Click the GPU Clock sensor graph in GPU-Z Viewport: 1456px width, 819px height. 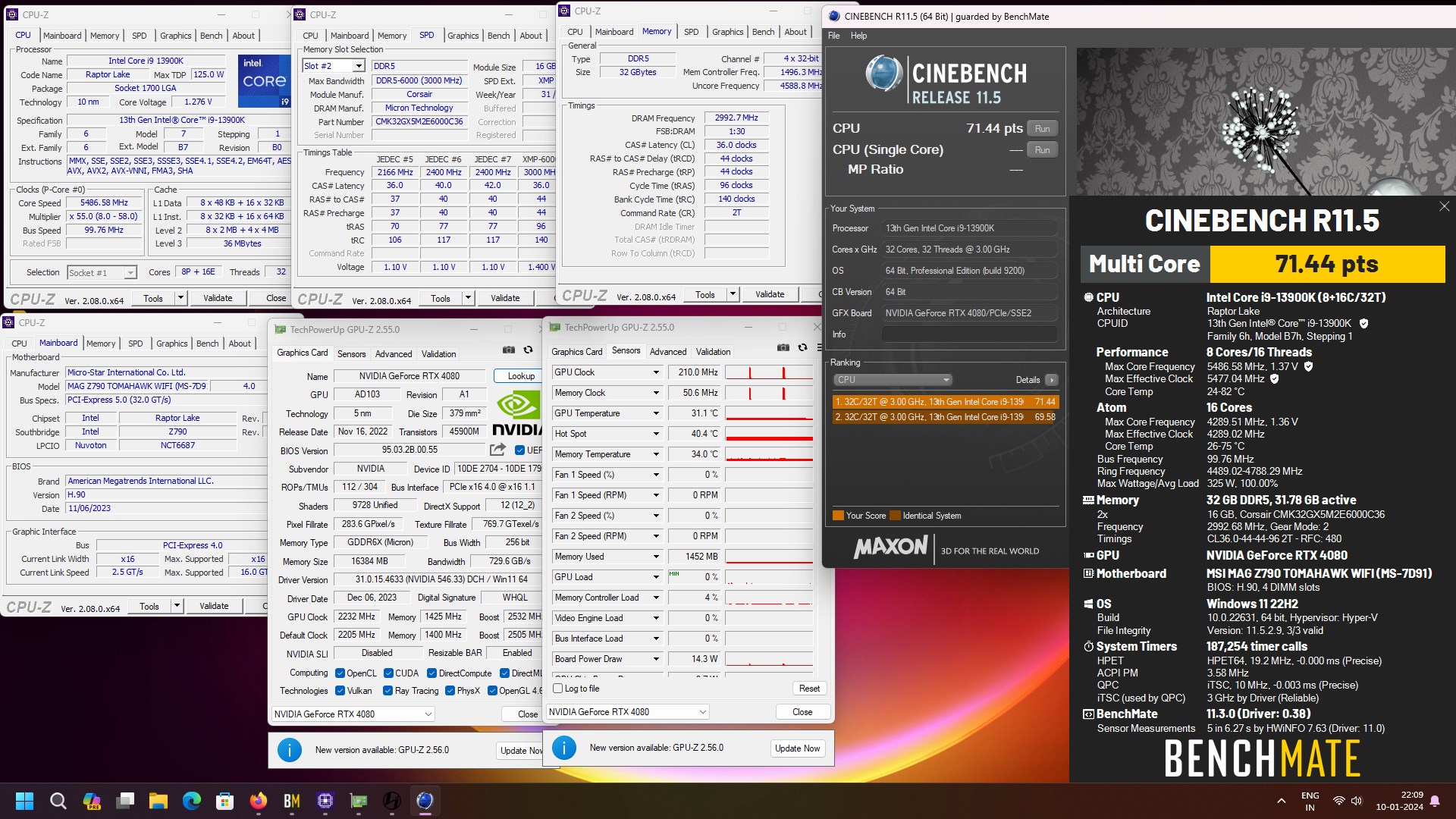[769, 372]
